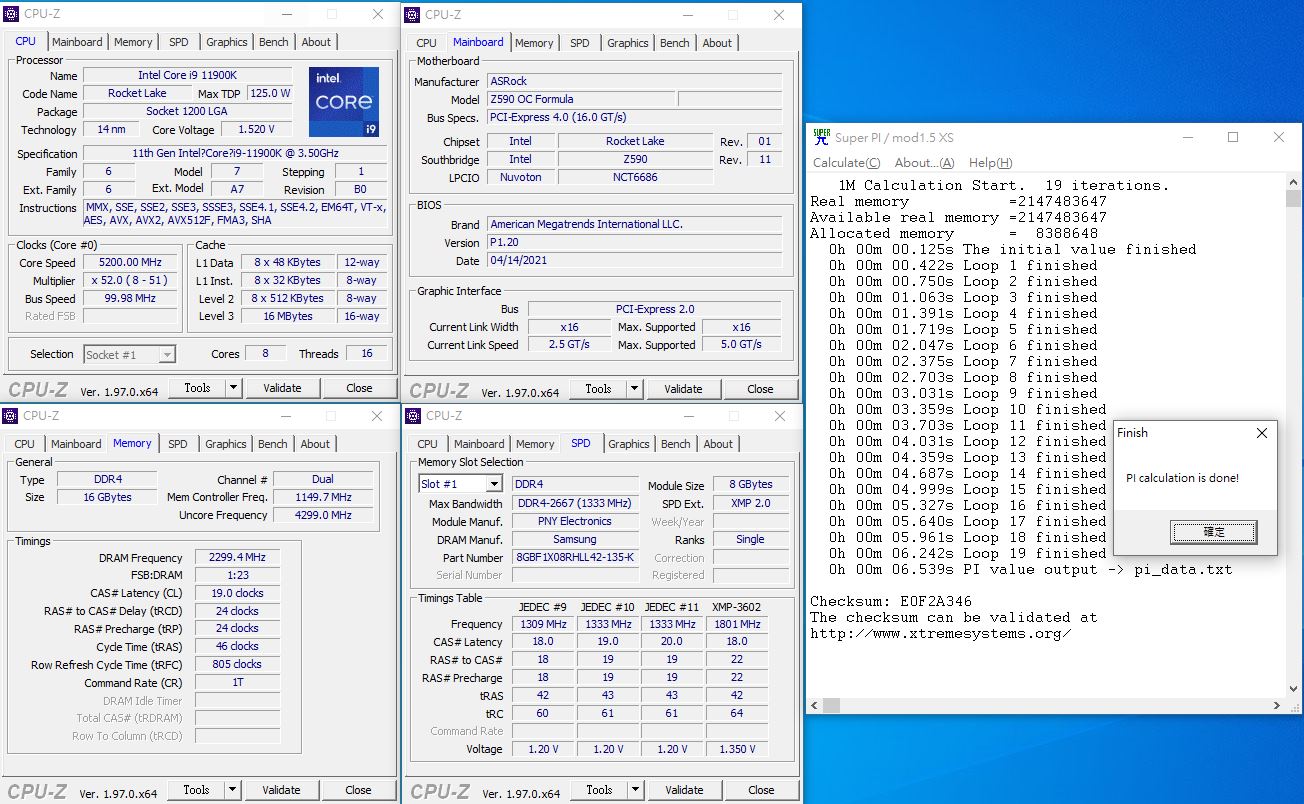This screenshot has height=804, width=1304.
Task: Open the CPU tab in the Memory window
Action: pos(24,444)
